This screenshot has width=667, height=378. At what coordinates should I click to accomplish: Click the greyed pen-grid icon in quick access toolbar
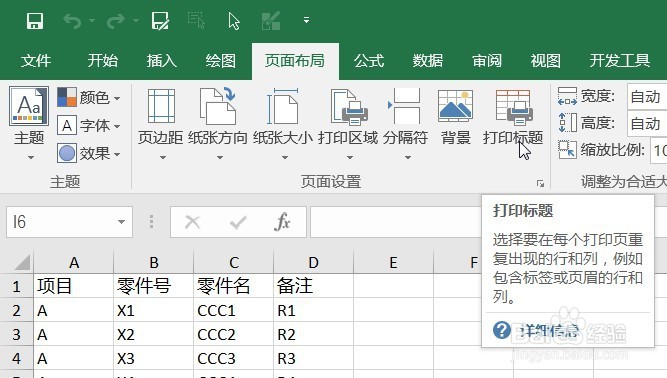point(271,20)
